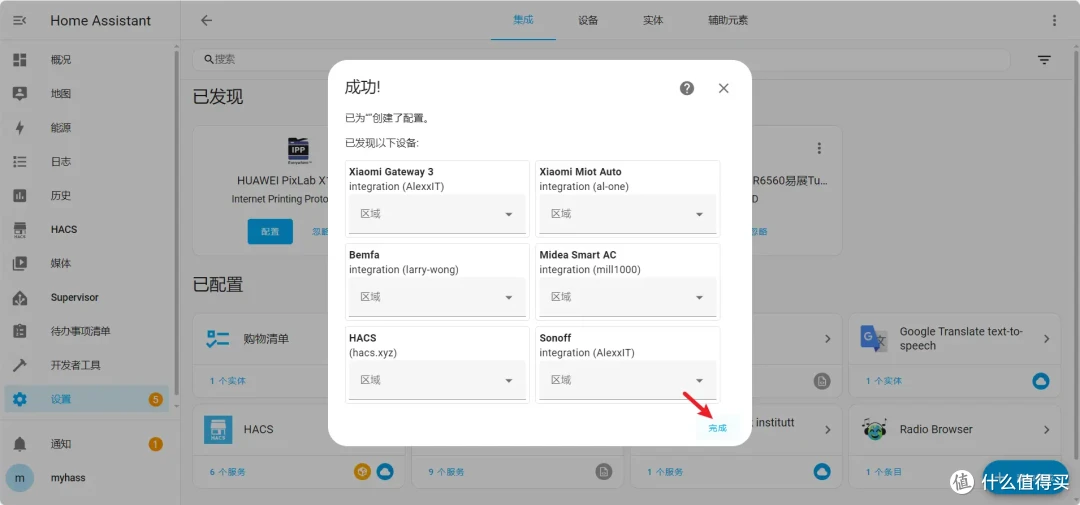Open the dialog help question-mark icon
The width and height of the screenshot is (1080, 505).
(687, 88)
